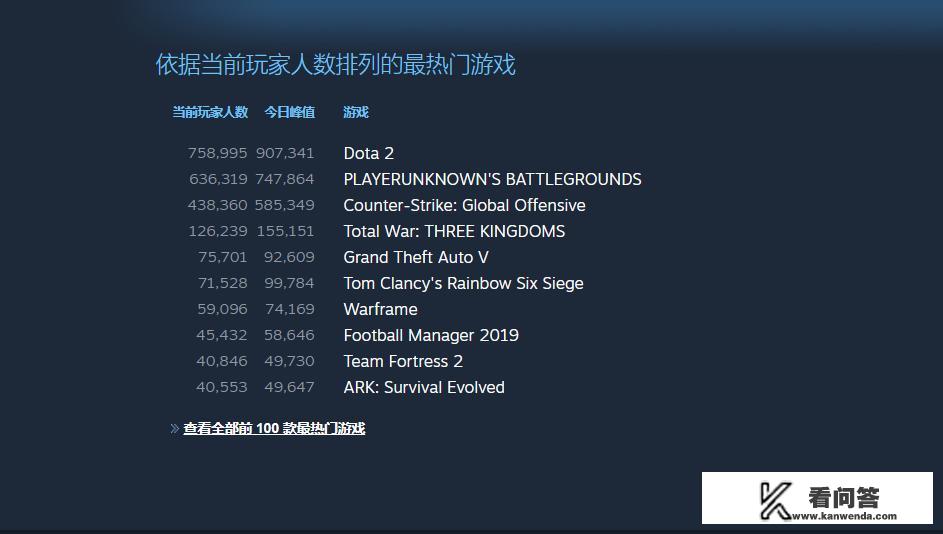Viewport: 943px width, 534px height.
Task: Open Grand Theft Auto V entry
Action: click(x=414, y=257)
